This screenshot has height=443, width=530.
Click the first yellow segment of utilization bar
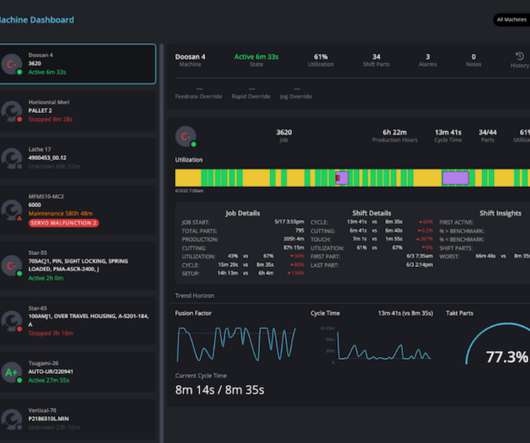click(x=188, y=178)
